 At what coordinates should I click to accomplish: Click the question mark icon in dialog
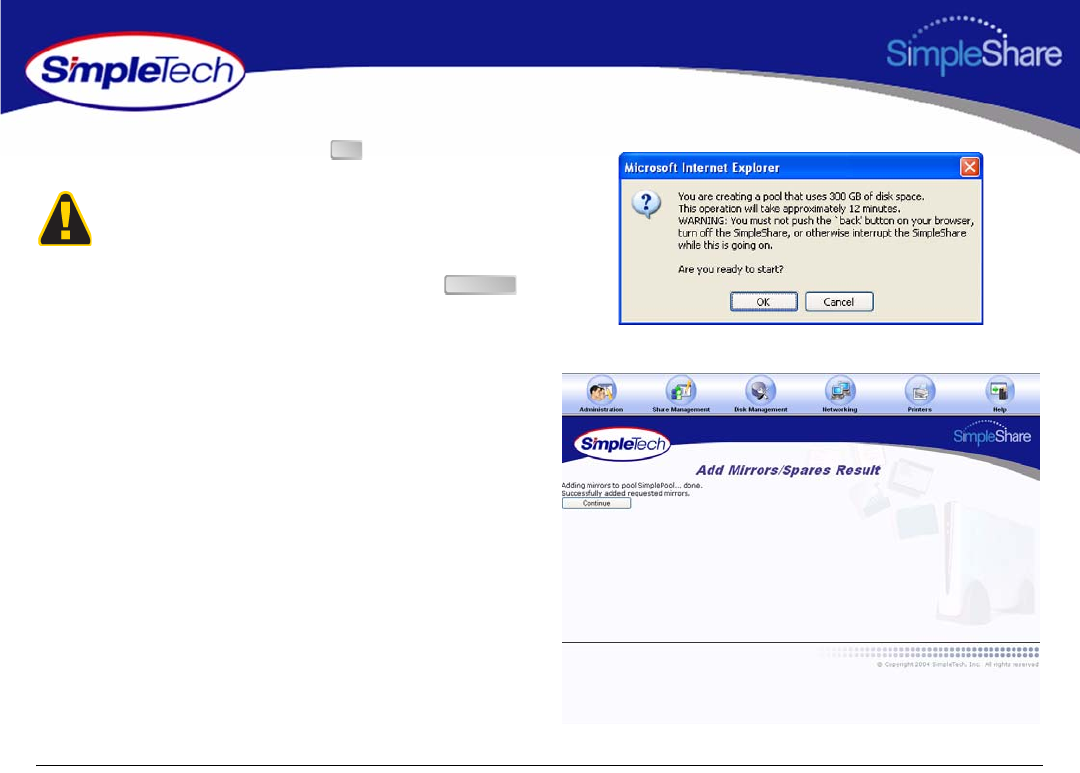point(647,205)
